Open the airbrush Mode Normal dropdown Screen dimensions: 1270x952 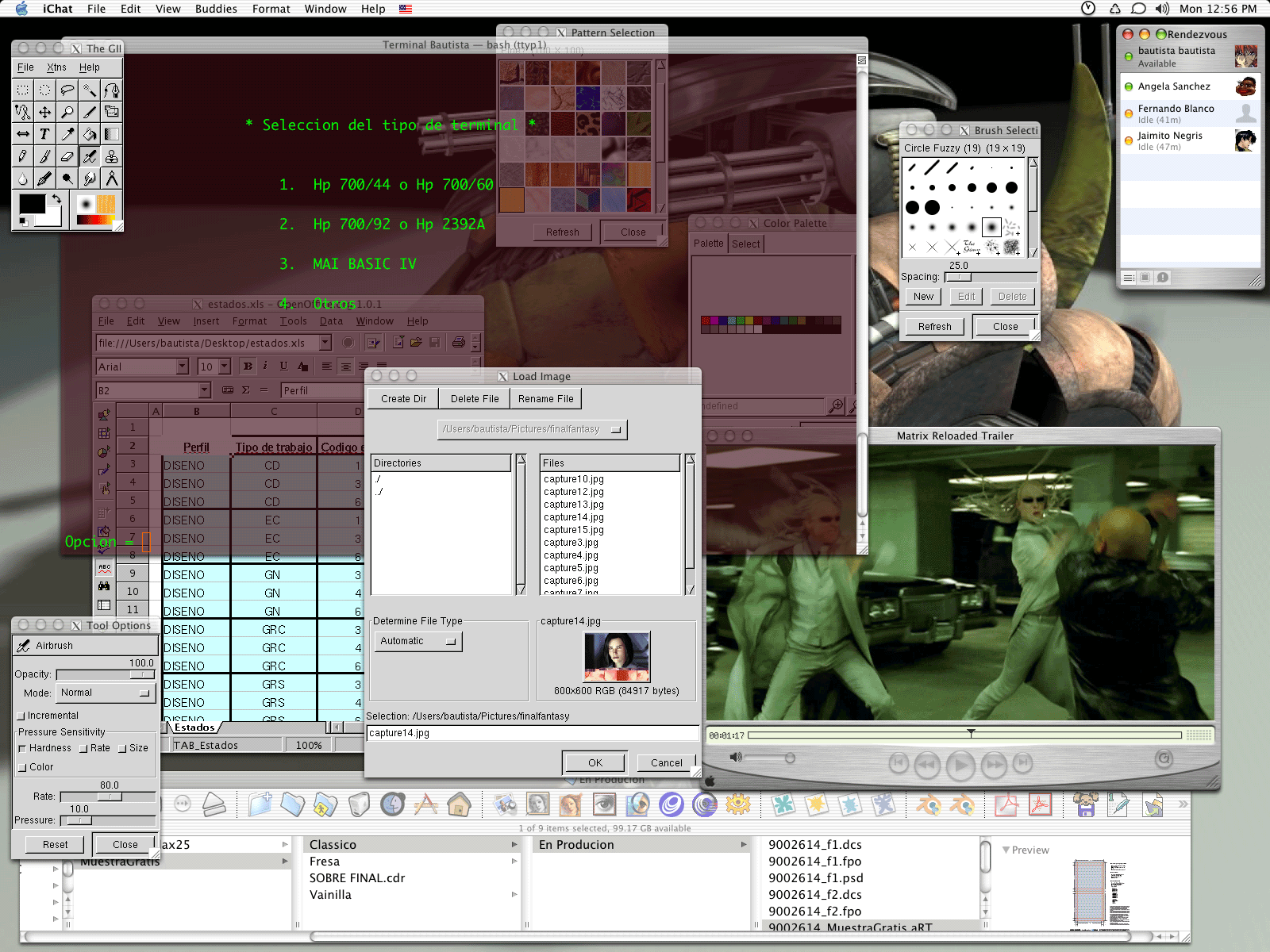tap(105, 693)
